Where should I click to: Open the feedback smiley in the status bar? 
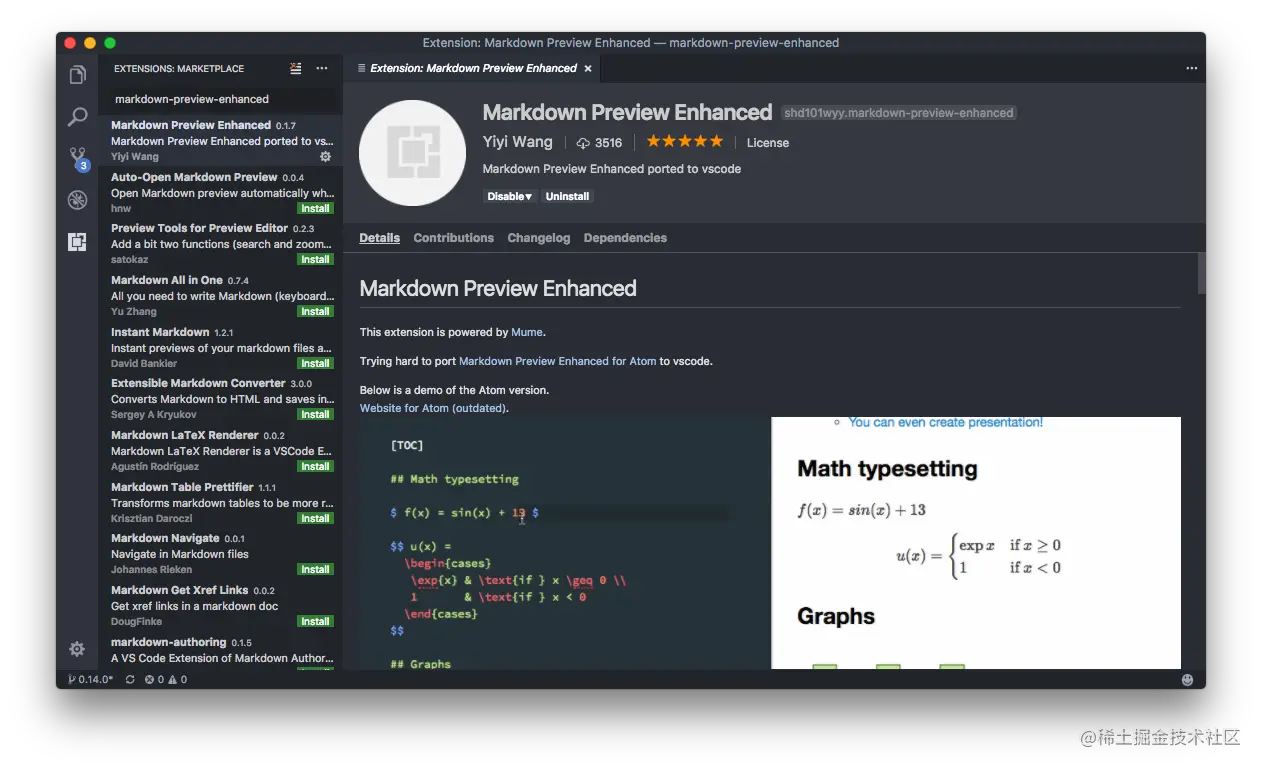click(1187, 679)
